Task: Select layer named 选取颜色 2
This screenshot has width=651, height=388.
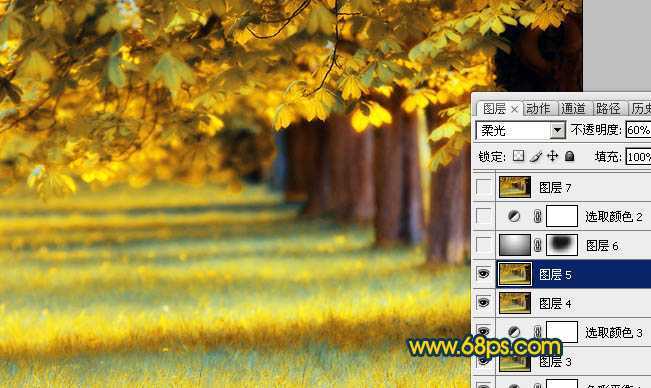Action: [x=614, y=216]
